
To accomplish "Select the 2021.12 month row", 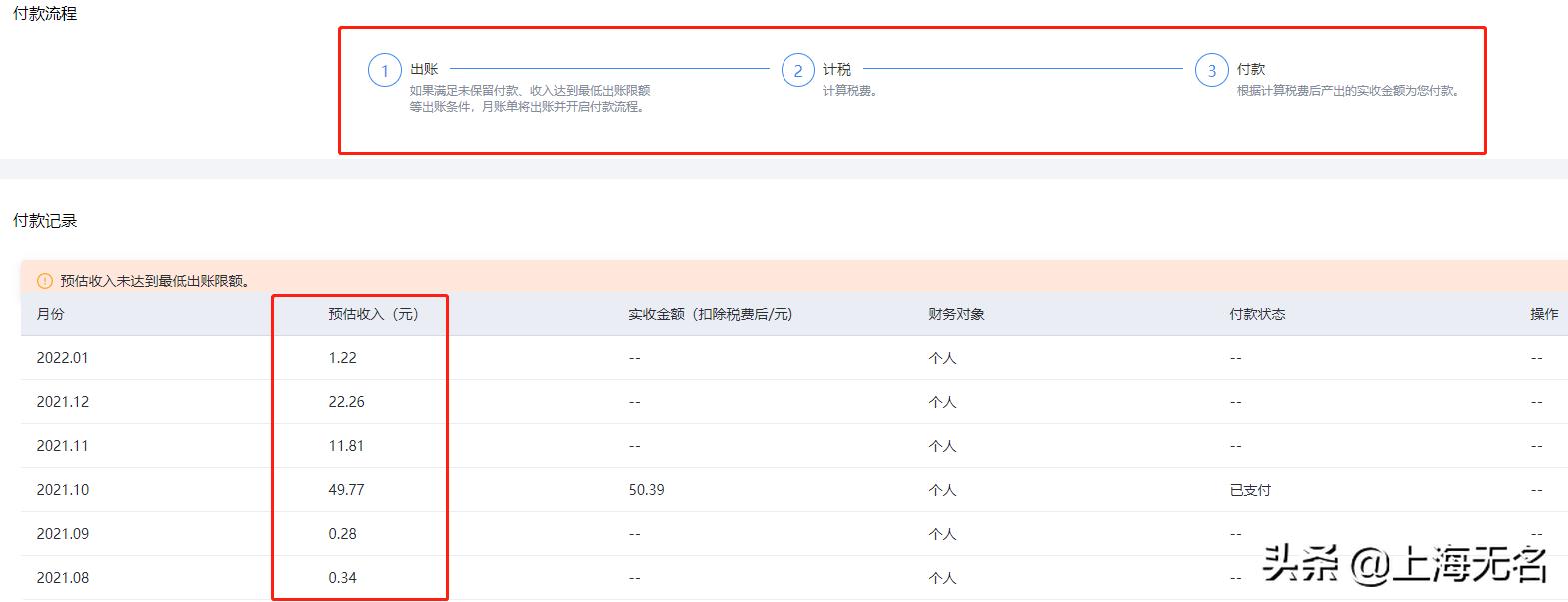I will click(794, 402).
